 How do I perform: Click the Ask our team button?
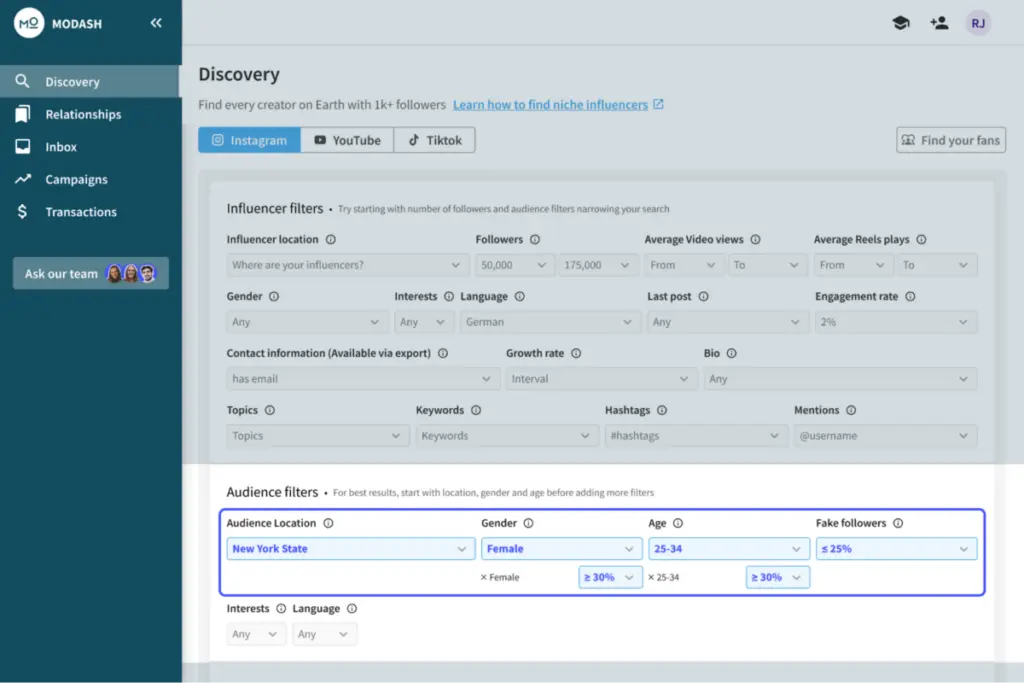point(90,274)
